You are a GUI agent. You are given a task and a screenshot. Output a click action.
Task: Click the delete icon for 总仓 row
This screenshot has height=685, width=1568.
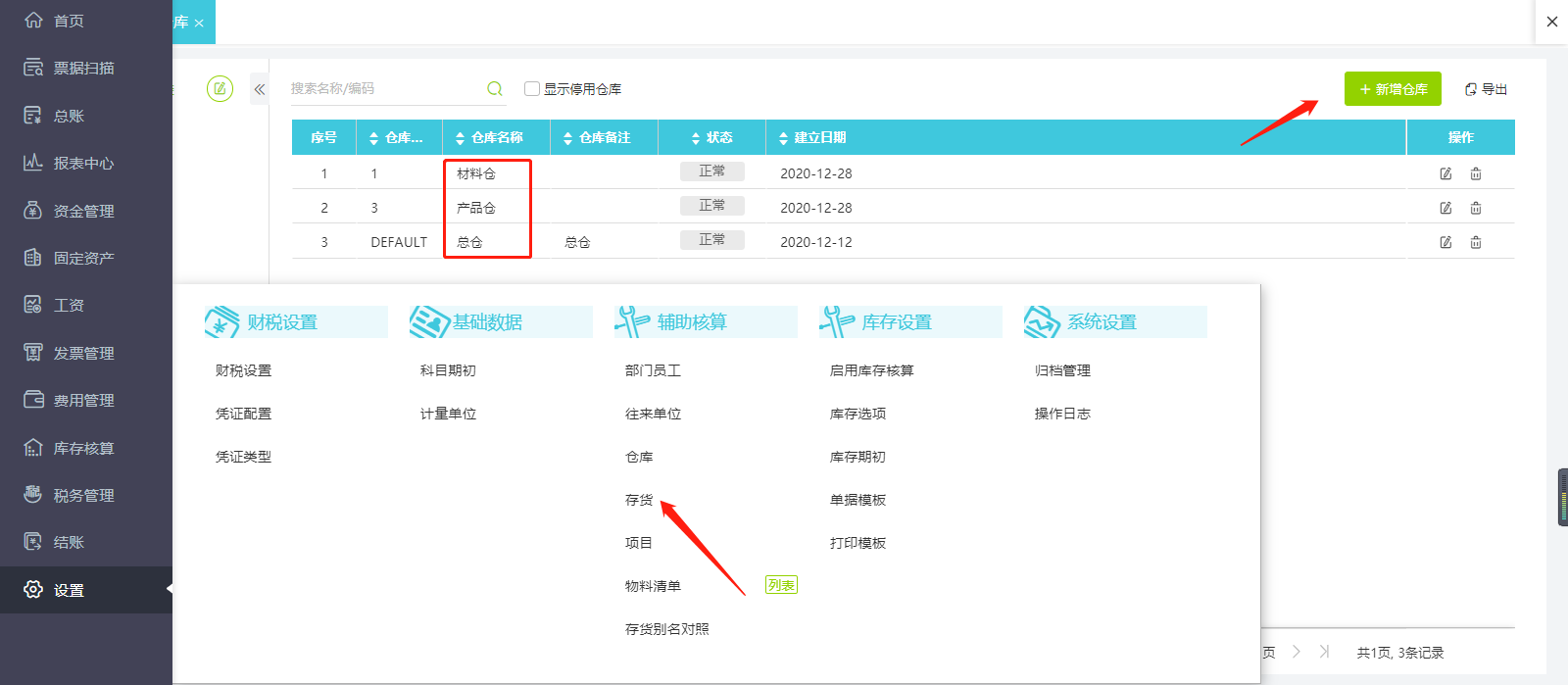click(x=1476, y=242)
